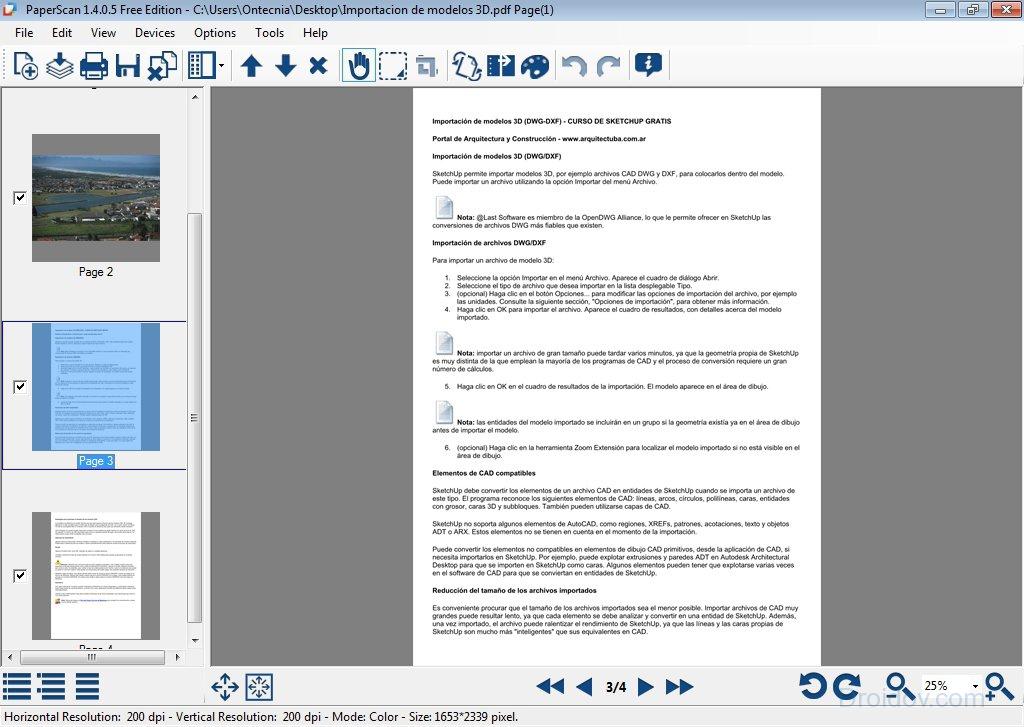Viewport: 1024px width, 727px height.
Task: Open the color palette adjustments icon
Action: click(535, 66)
